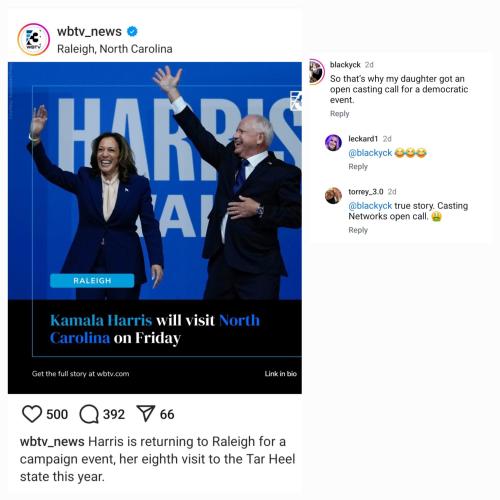Open the blackyck commenter username
The height and width of the screenshot is (500, 500).
tap(345, 65)
